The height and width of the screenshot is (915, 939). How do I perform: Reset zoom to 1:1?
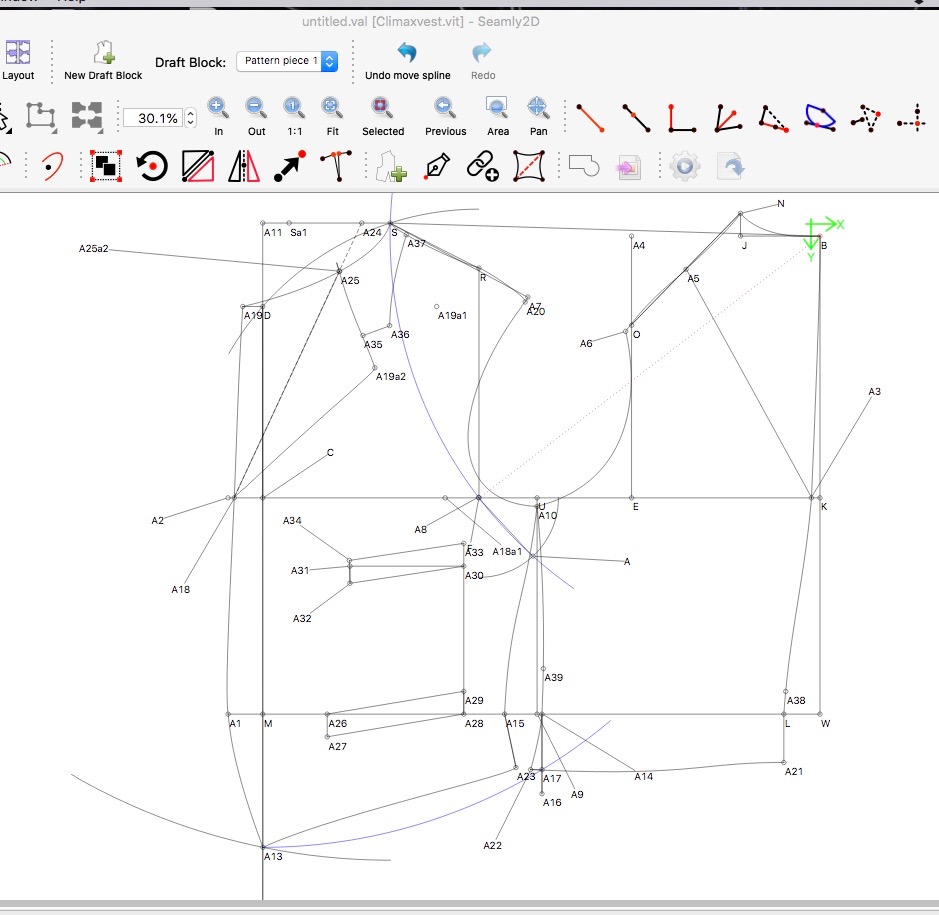tap(293, 108)
